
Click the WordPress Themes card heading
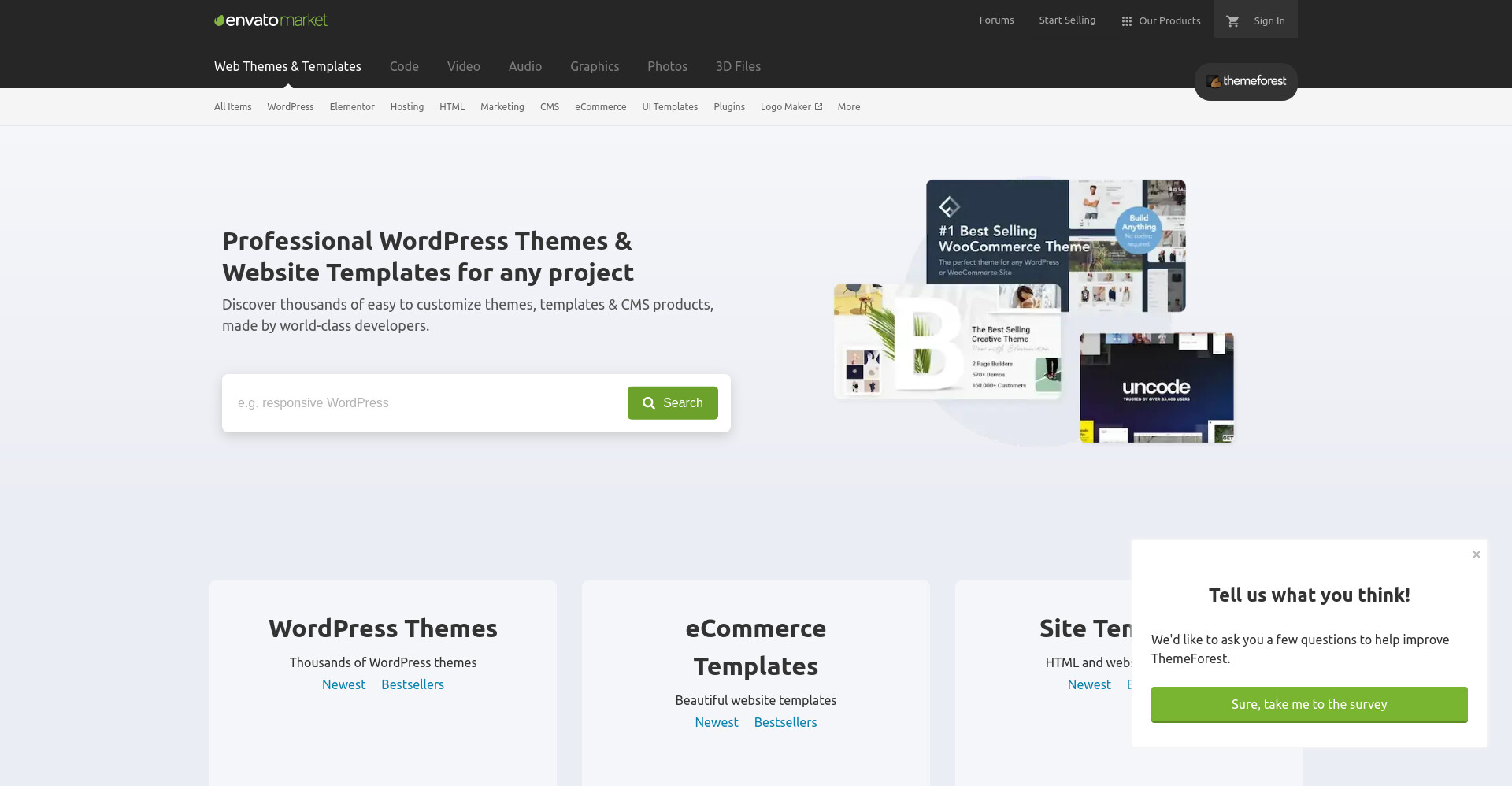(x=383, y=628)
